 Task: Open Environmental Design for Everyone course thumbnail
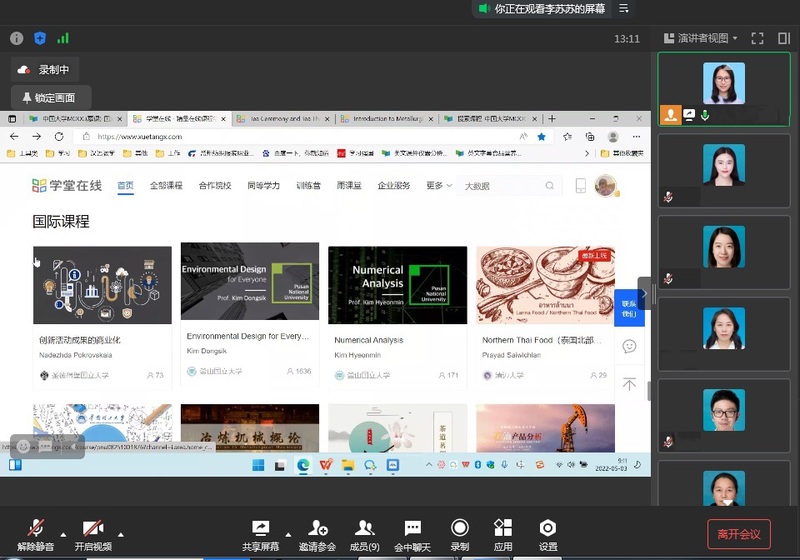[x=250, y=282]
